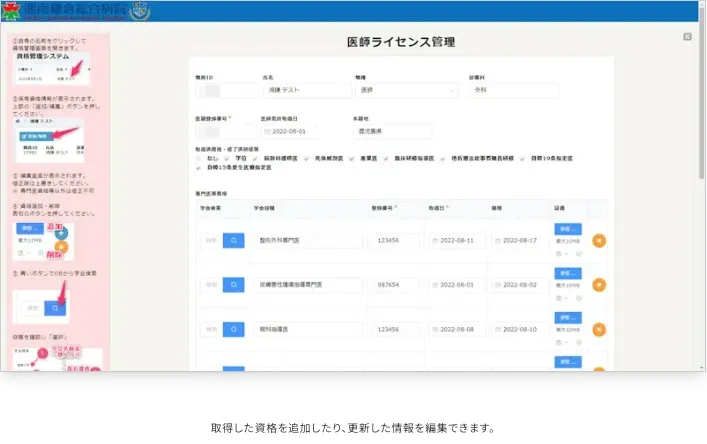Open calendar icon of 医師免許取得日 date field
This screenshot has height=444, width=707.
(267, 132)
